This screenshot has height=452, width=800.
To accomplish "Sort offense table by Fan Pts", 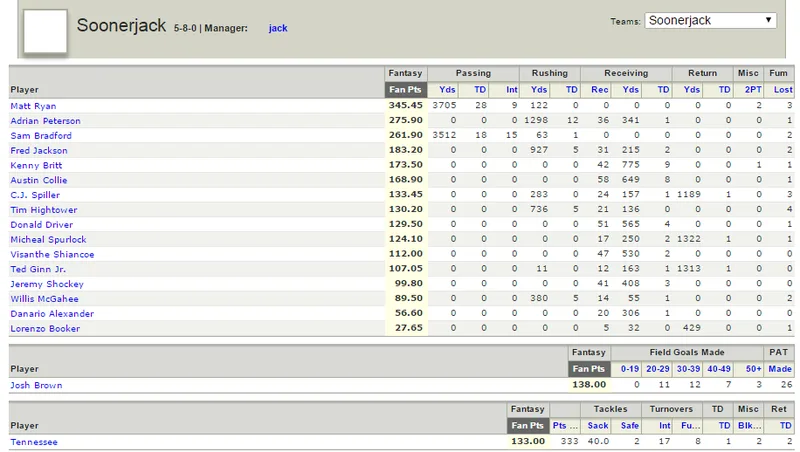I will pos(406,90).
